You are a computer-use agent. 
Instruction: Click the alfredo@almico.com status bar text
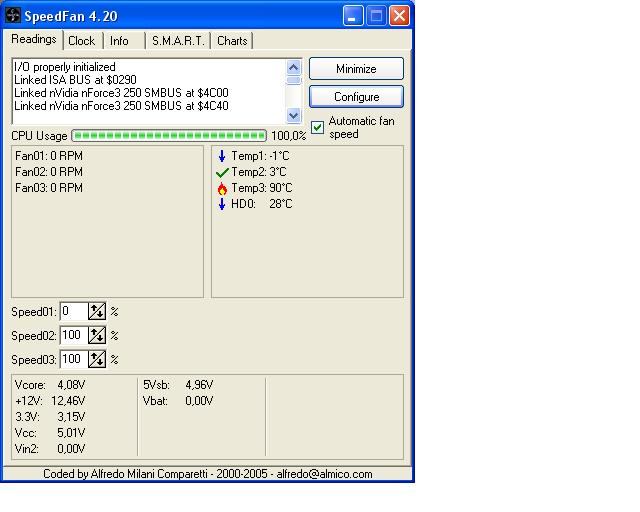(324, 474)
